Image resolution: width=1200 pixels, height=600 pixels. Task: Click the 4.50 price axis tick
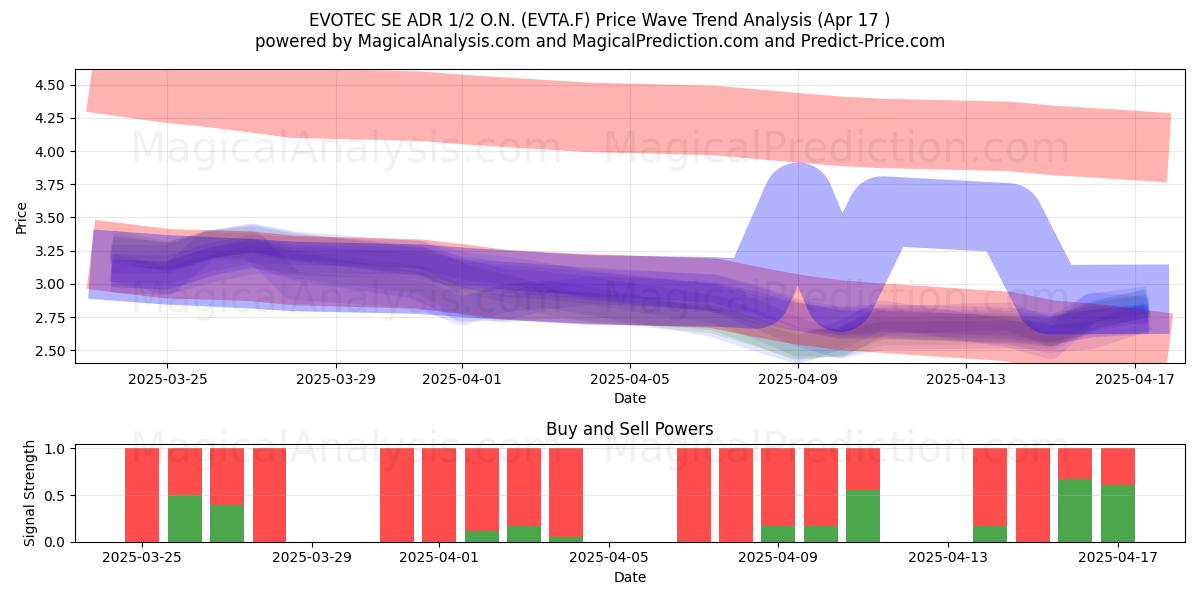point(49,85)
